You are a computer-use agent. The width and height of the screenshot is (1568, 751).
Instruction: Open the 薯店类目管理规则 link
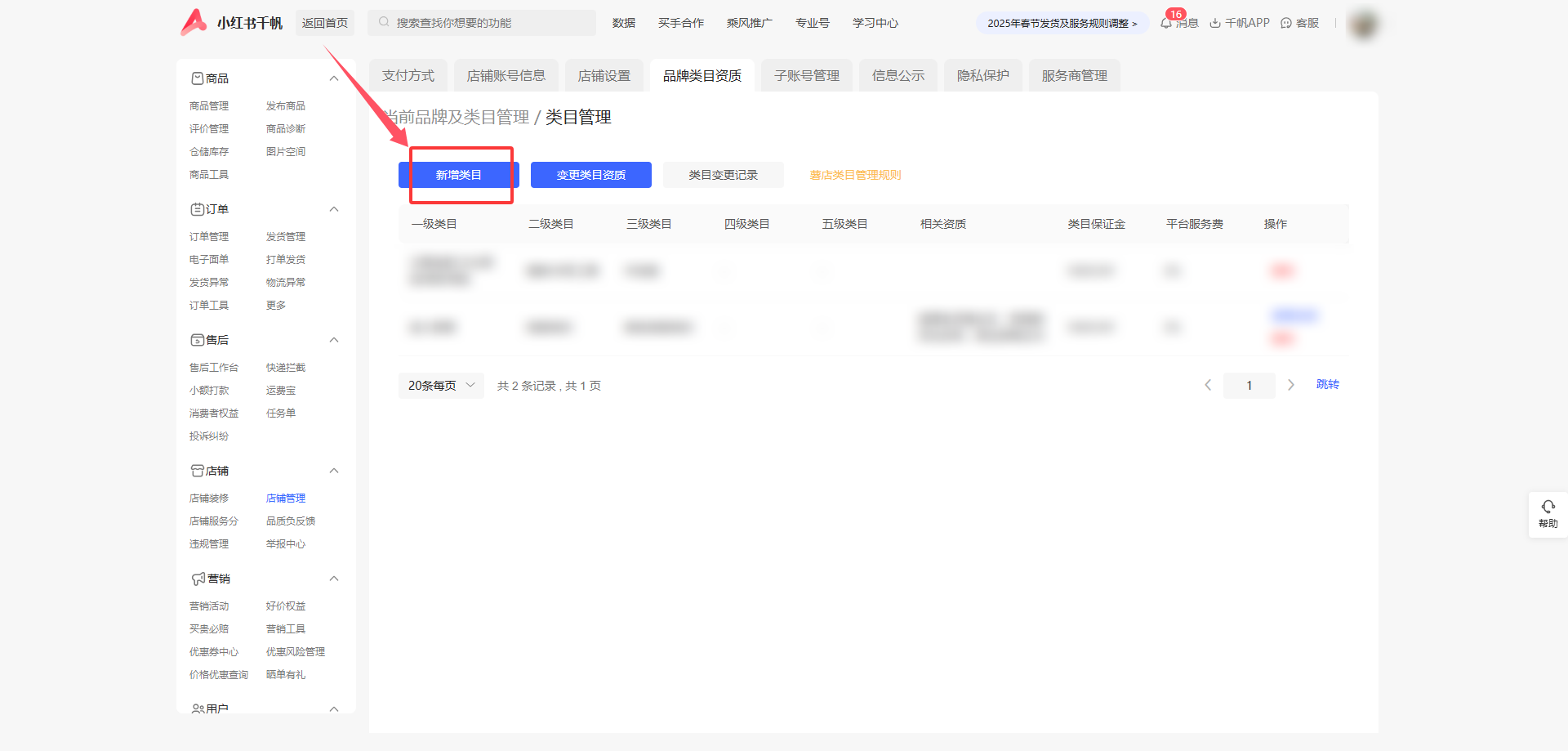click(x=855, y=175)
